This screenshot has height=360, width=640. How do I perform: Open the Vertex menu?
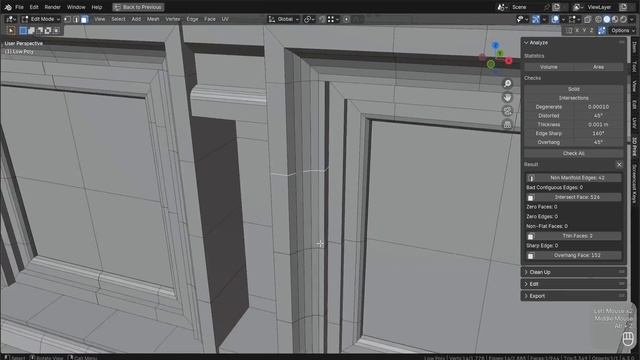pyautogui.click(x=173, y=19)
